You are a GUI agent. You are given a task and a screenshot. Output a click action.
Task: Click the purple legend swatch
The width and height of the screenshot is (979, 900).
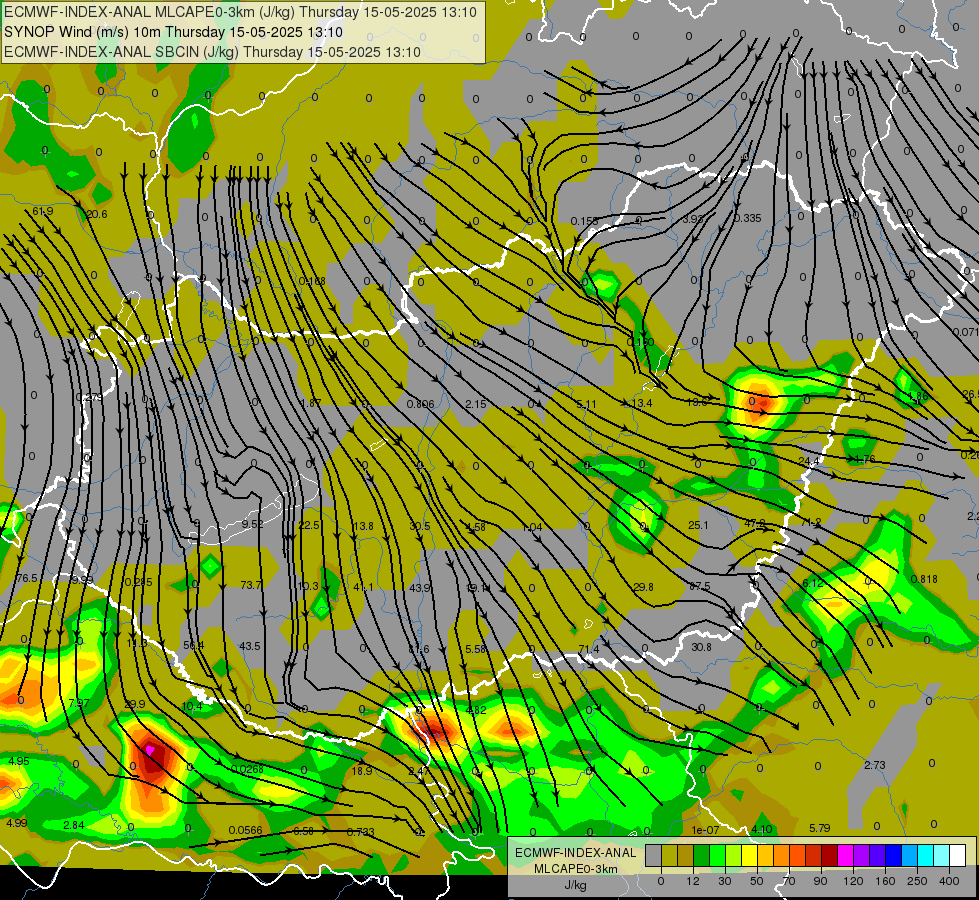point(862,855)
